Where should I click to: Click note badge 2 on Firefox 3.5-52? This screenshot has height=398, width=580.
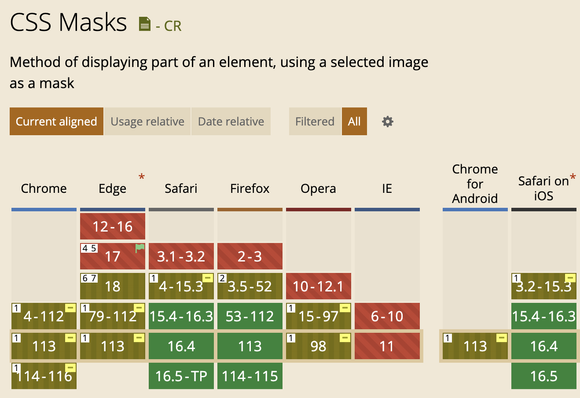pyautogui.click(x=222, y=278)
